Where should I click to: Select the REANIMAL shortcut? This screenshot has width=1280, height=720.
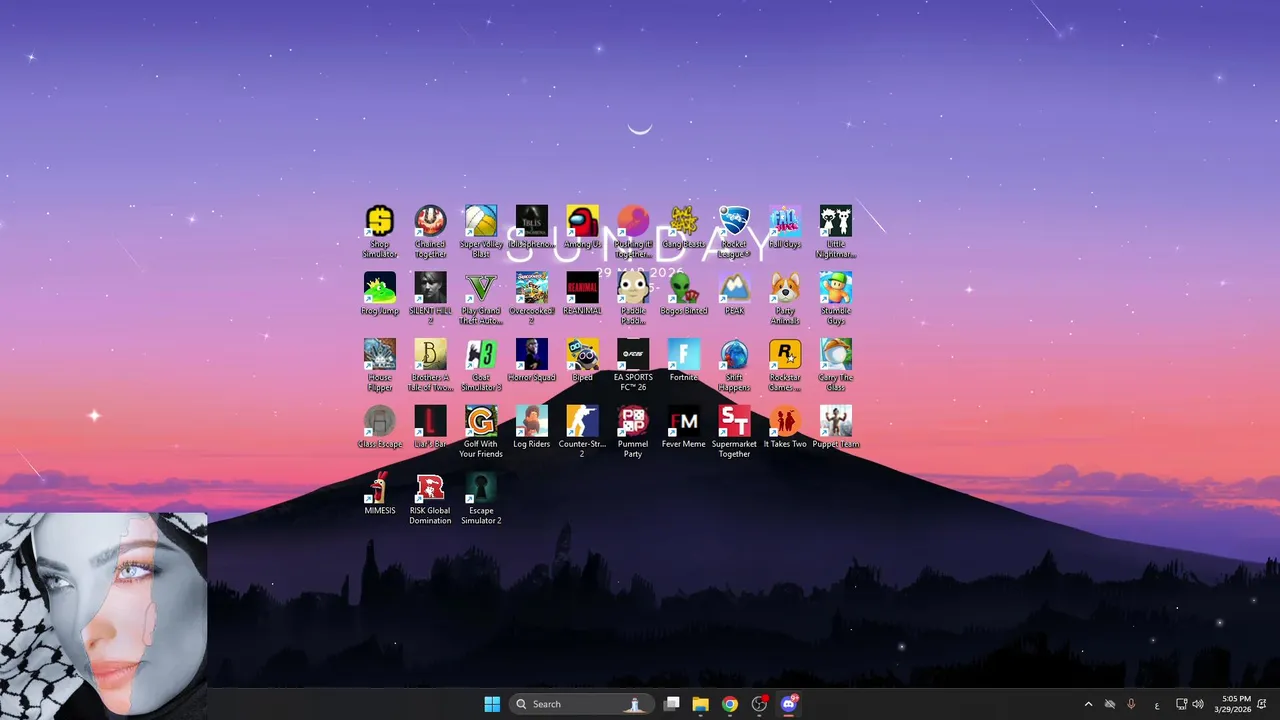click(x=582, y=294)
